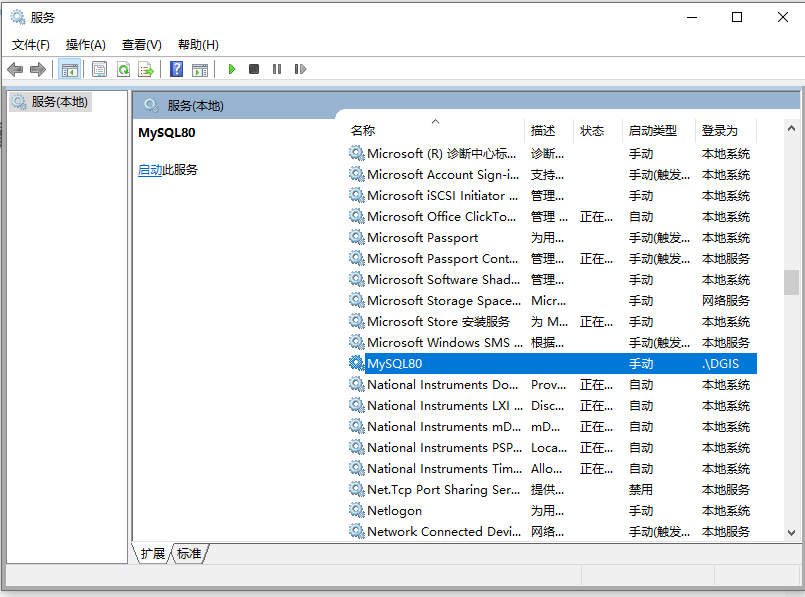Pause the service with the pause icon
This screenshot has width=805, height=597.
pyautogui.click(x=277, y=68)
